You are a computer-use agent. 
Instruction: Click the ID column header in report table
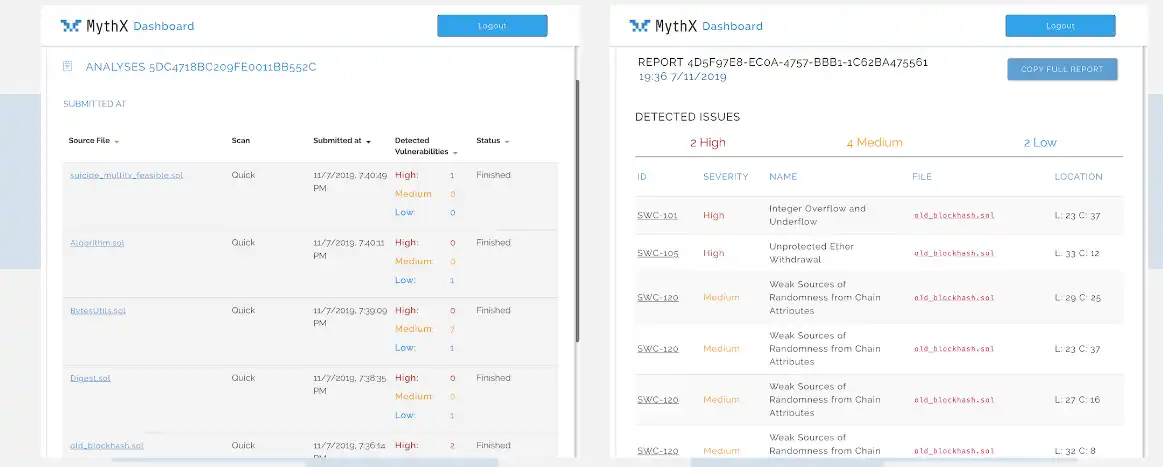(642, 176)
